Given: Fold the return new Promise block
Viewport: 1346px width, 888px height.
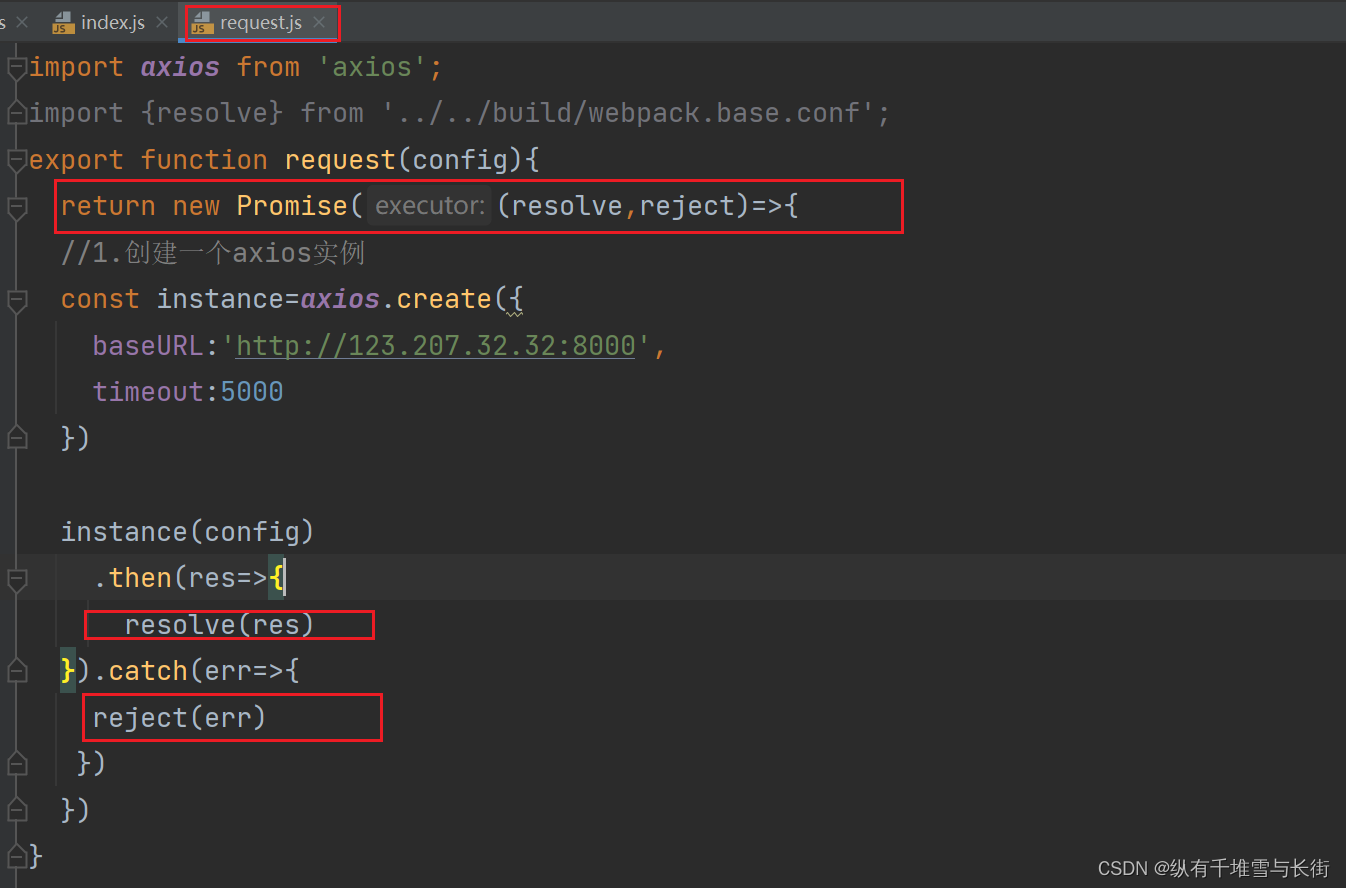Looking at the screenshot, I should click(x=15, y=207).
